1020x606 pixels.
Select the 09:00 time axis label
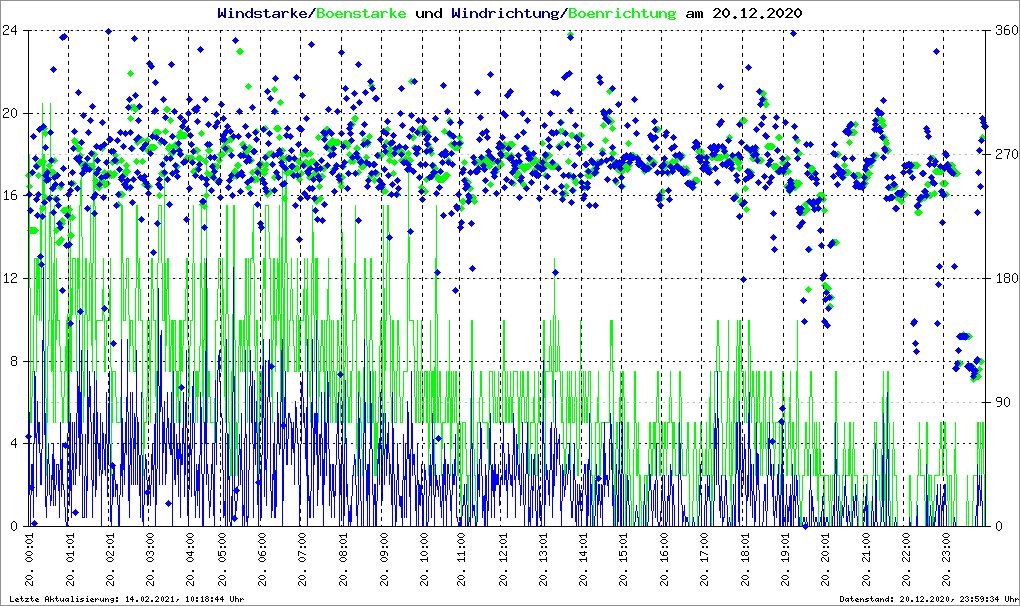tap(383, 562)
